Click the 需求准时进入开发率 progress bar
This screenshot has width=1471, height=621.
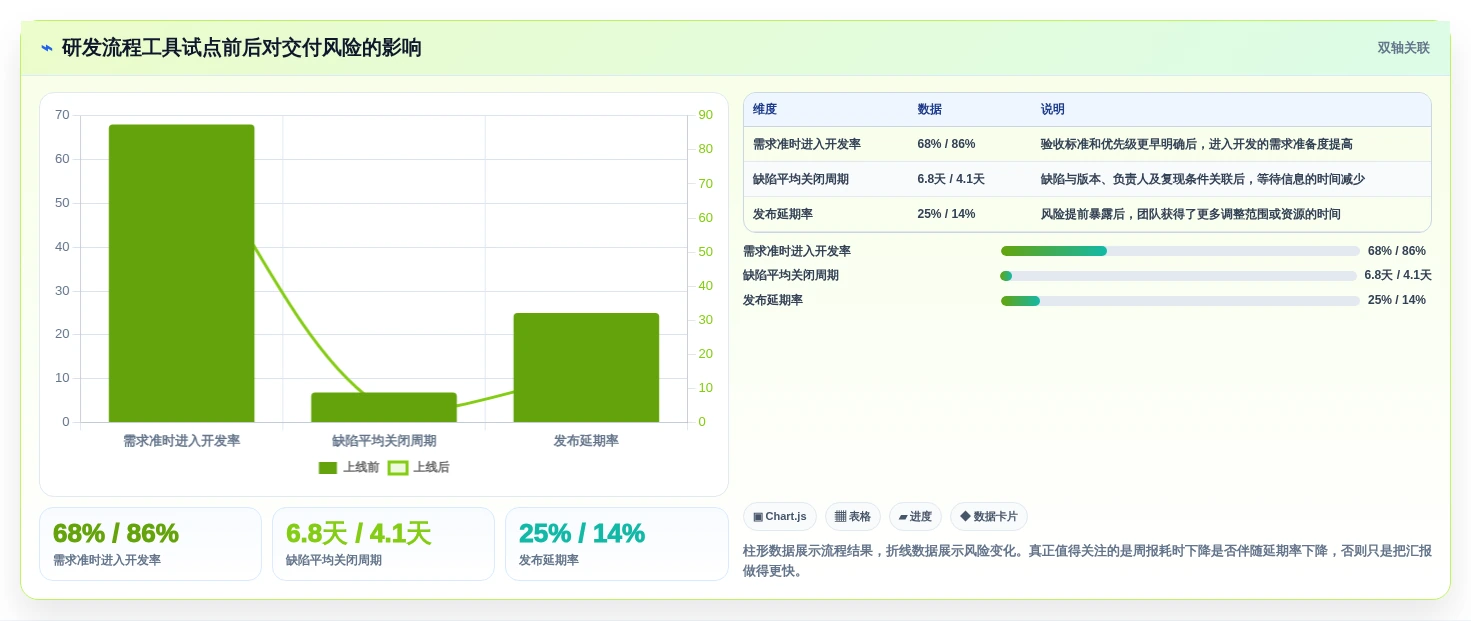1180,251
